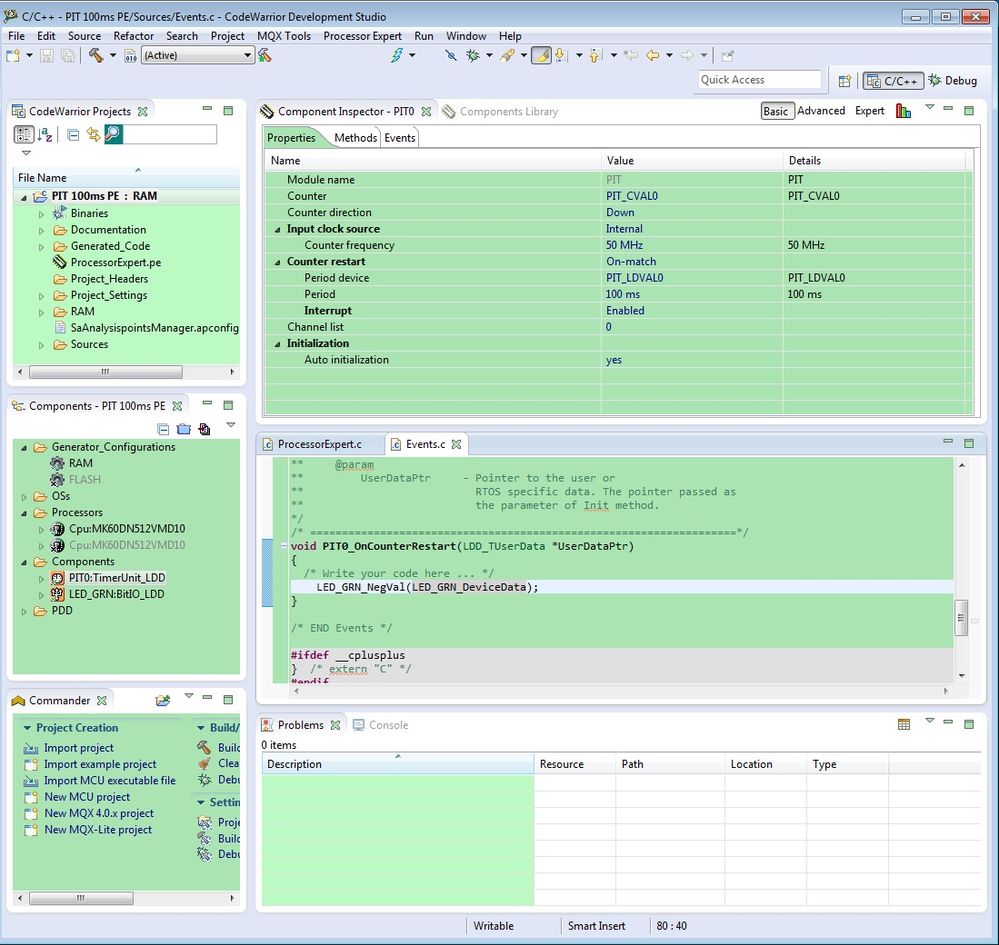Open the build configuration (Active) dropdown

pos(198,55)
